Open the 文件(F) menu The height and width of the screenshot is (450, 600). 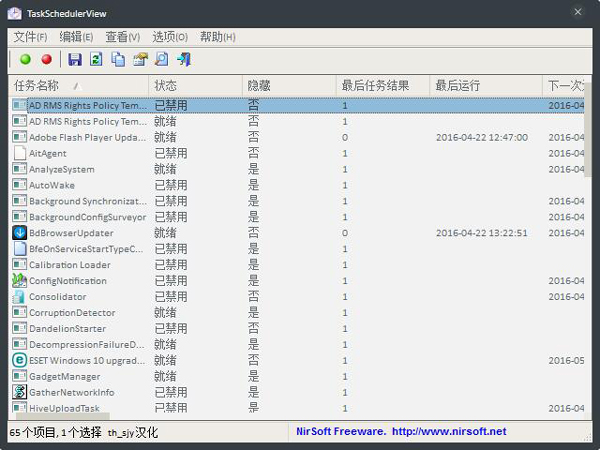[x=30, y=37]
